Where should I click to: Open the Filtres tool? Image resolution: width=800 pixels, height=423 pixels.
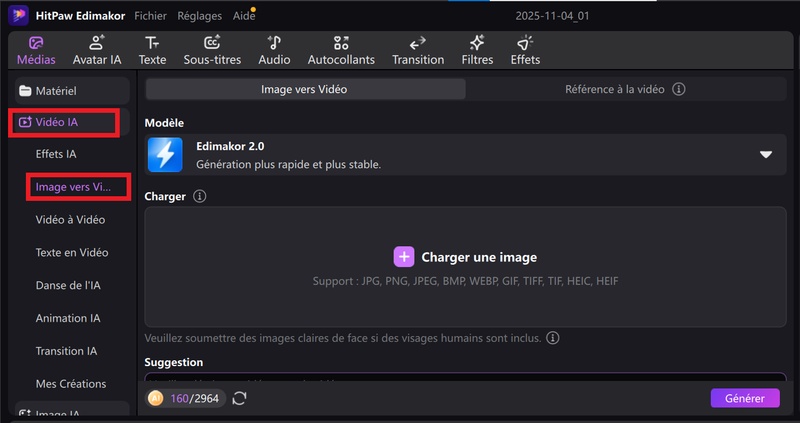click(x=477, y=51)
